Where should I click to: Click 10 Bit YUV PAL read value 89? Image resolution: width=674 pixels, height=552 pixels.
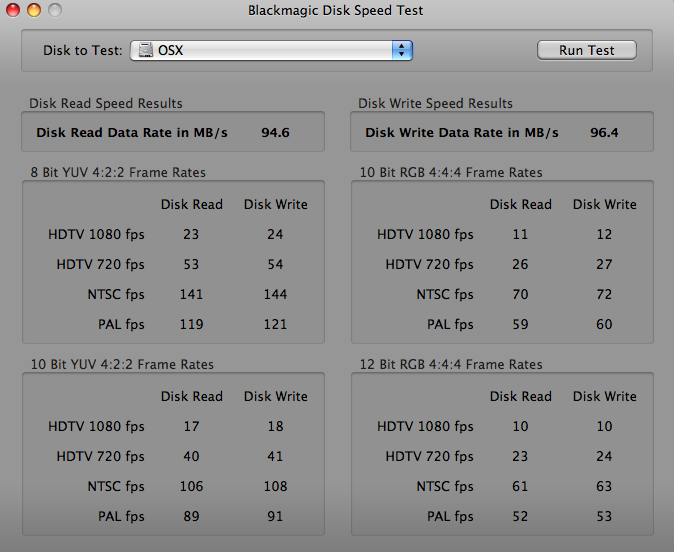click(191, 516)
